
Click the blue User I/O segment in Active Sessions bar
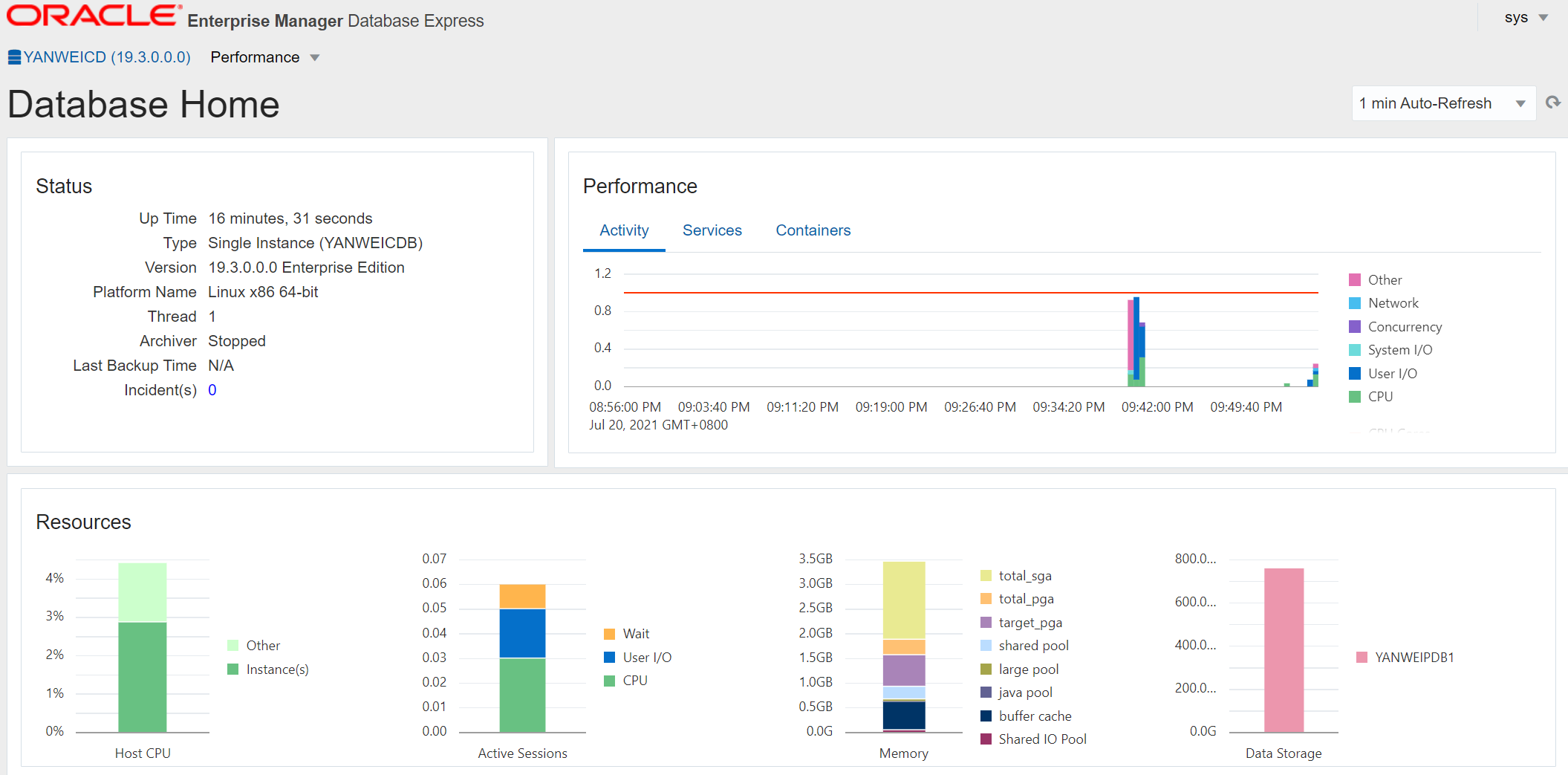click(x=523, y=634)
